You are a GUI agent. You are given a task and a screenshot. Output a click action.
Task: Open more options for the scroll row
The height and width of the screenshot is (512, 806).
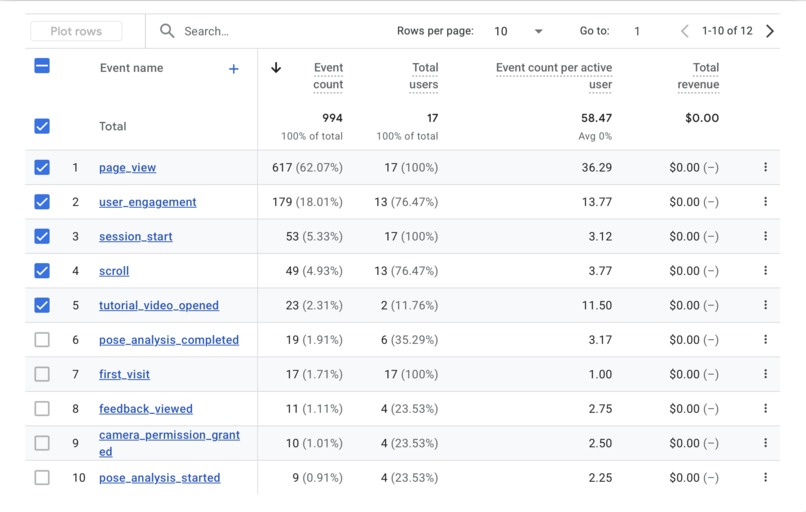(765, 270)
